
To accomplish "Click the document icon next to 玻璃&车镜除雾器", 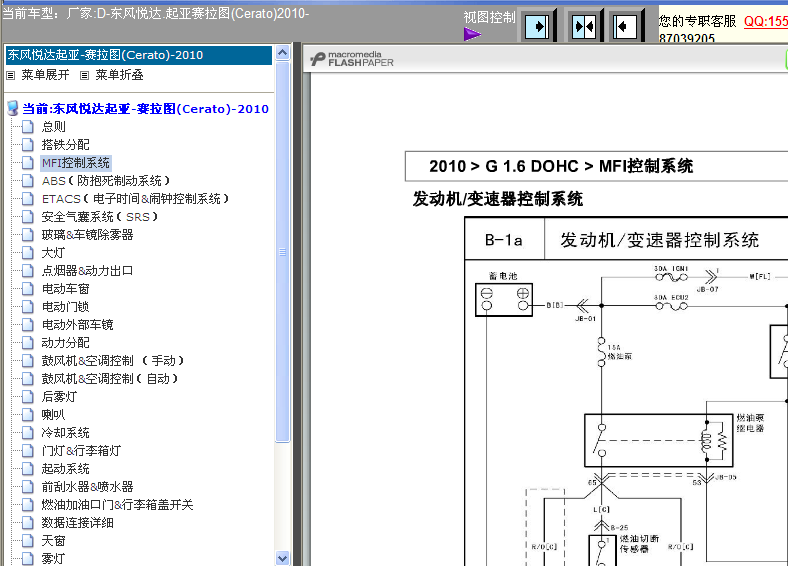I will pos(28,235).
